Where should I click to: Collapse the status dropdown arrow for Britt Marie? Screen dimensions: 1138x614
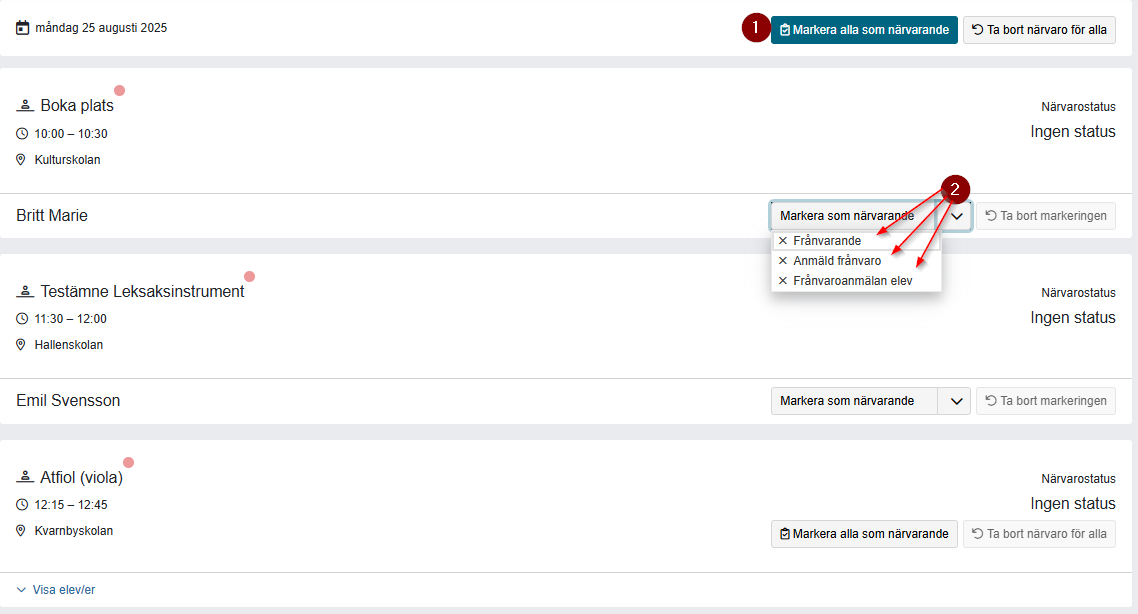click(956, 216)
